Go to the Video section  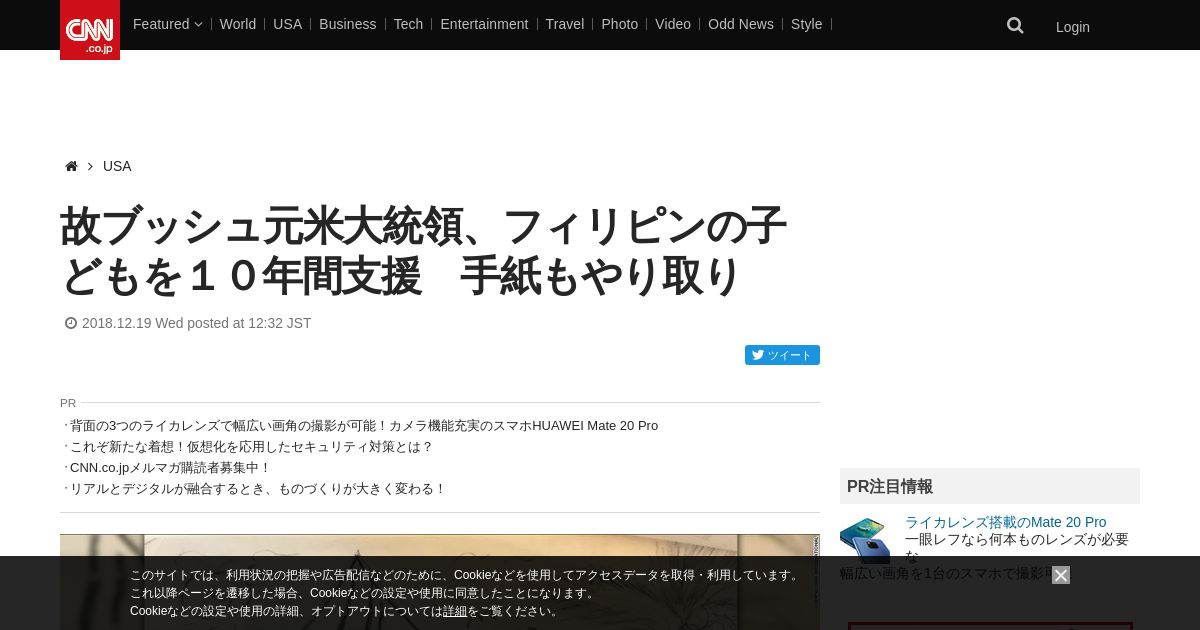673,24
